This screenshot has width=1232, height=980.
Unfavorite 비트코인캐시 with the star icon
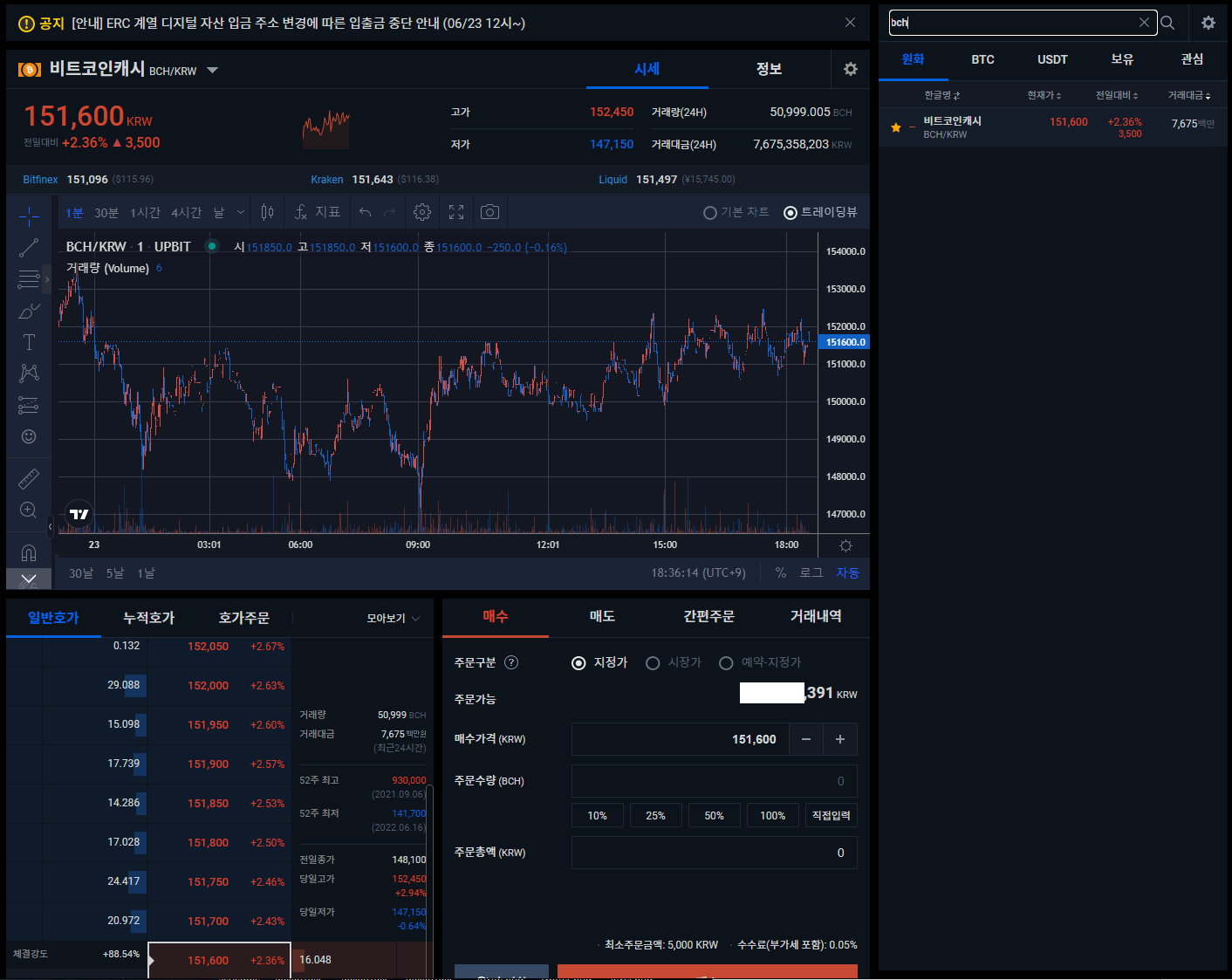pyautogui.click(x=896, y=127)
